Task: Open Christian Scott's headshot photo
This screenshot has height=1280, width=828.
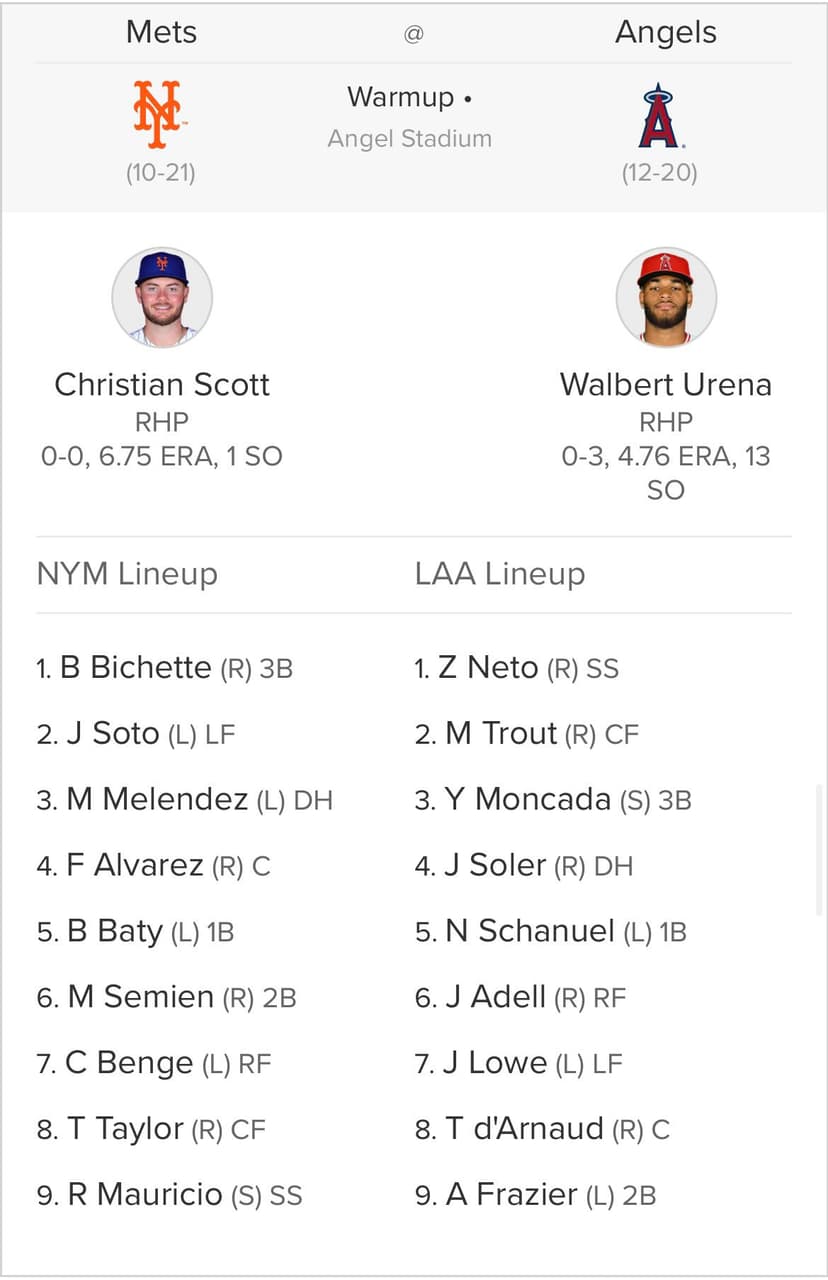Action: [162, 297]
